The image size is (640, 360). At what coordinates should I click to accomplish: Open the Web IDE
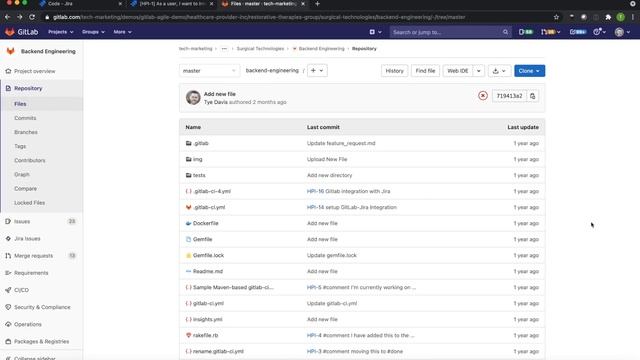pyautogui.click(x=458, y=71)
